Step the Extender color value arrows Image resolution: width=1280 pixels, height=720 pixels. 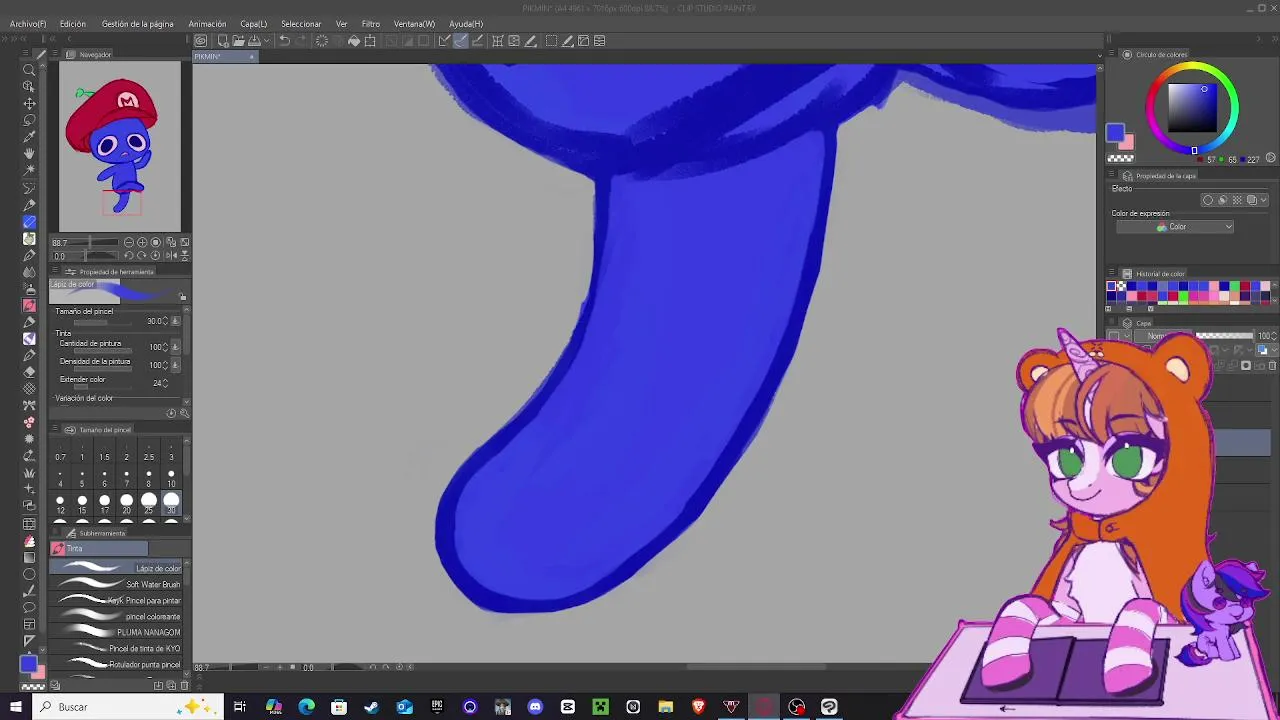[x=166, y=383]
